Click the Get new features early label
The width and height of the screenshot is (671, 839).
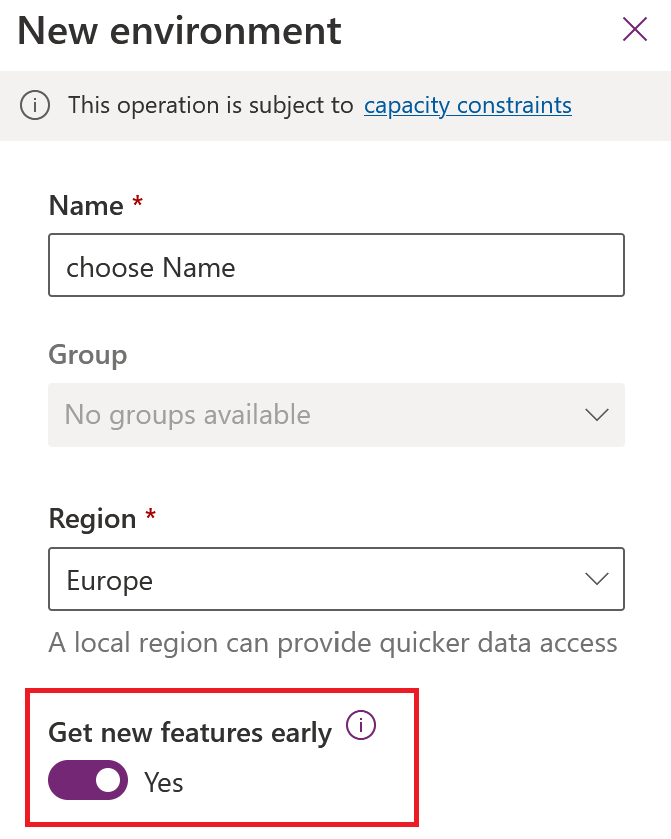point(190,733)
